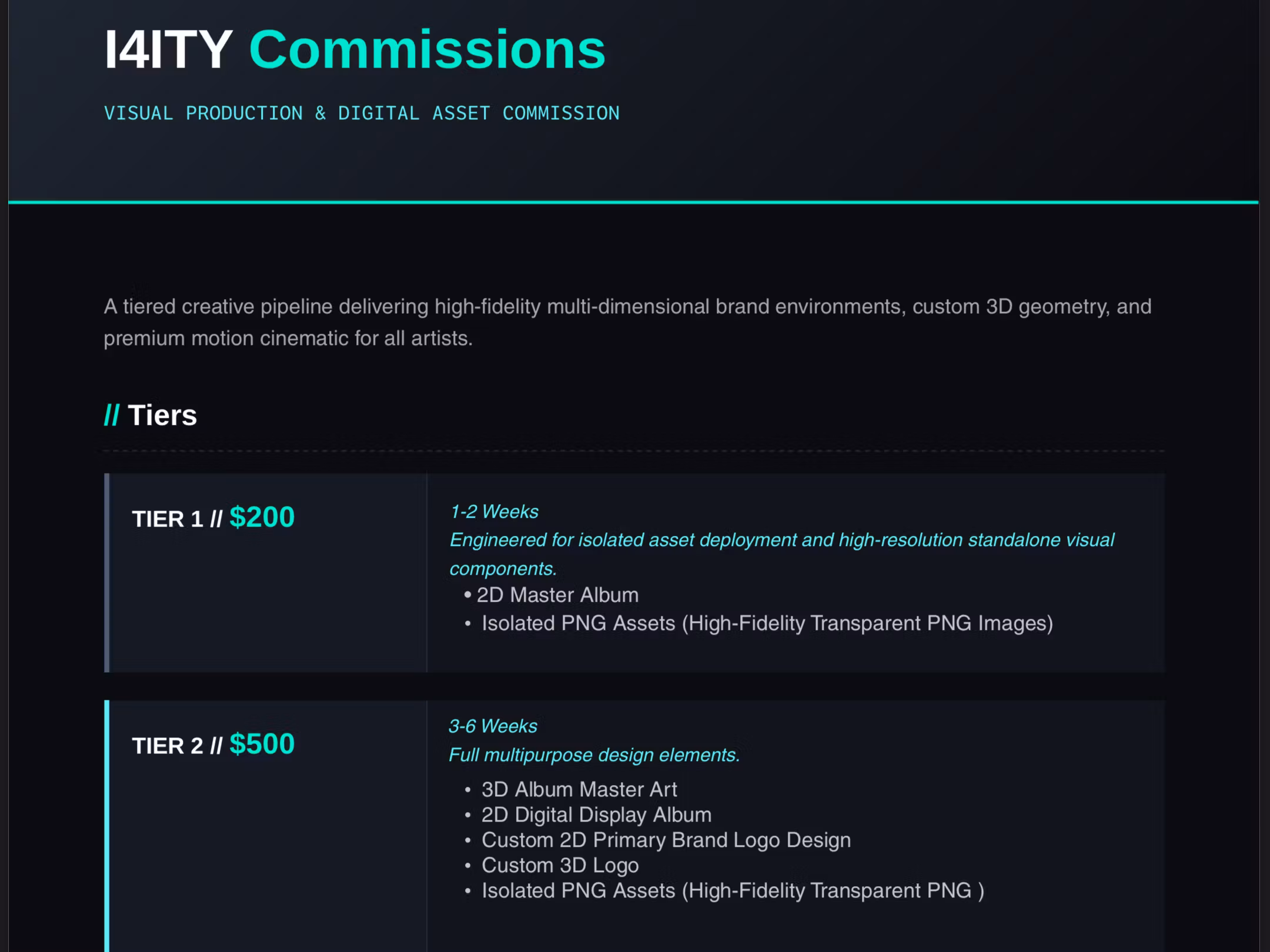
Task: Click Custom 2D Primary Brand Logo Design item
Action: [x=666, y=840]
